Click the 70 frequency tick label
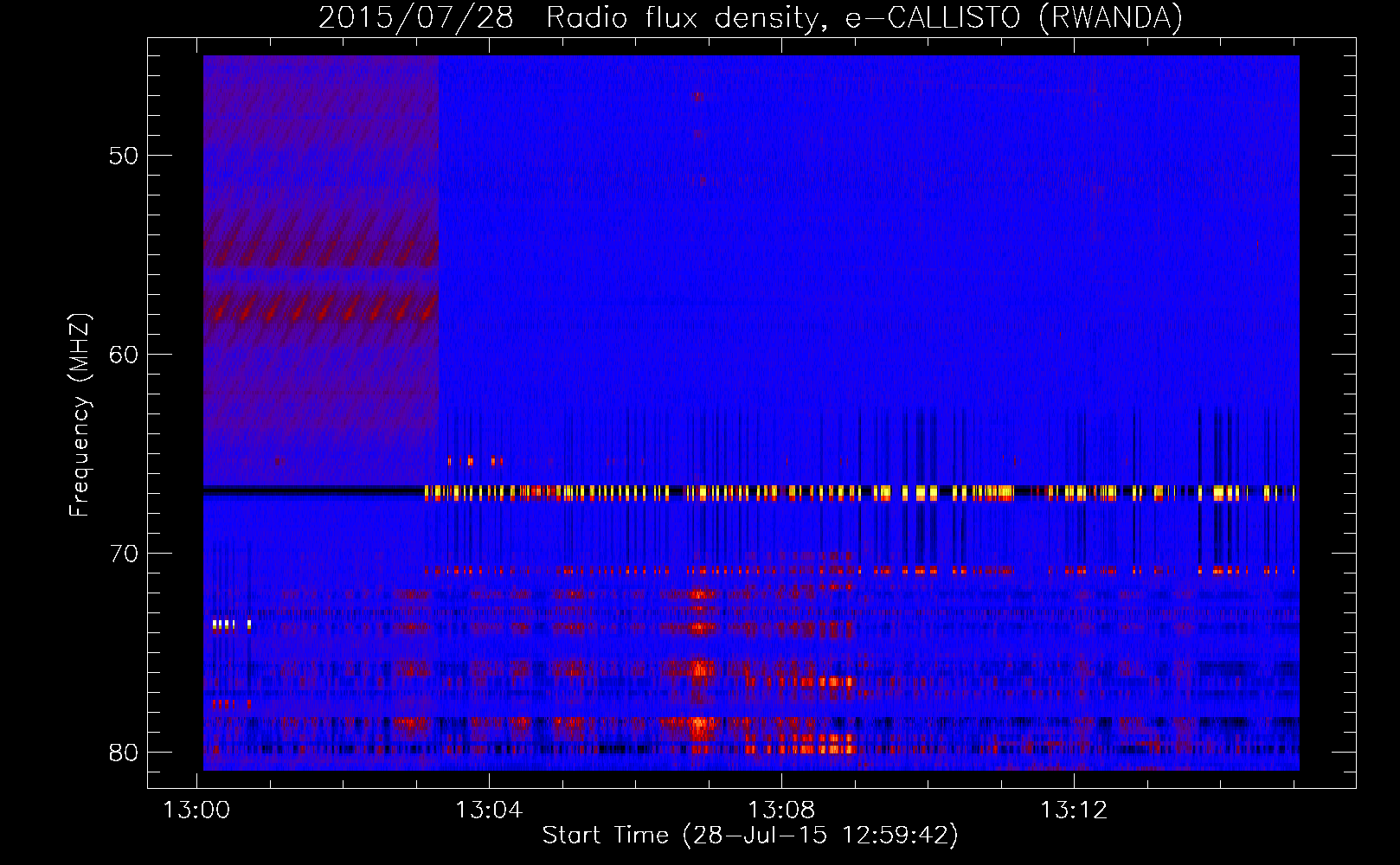This screenshot has height=865, width=1400. [124, 554]
